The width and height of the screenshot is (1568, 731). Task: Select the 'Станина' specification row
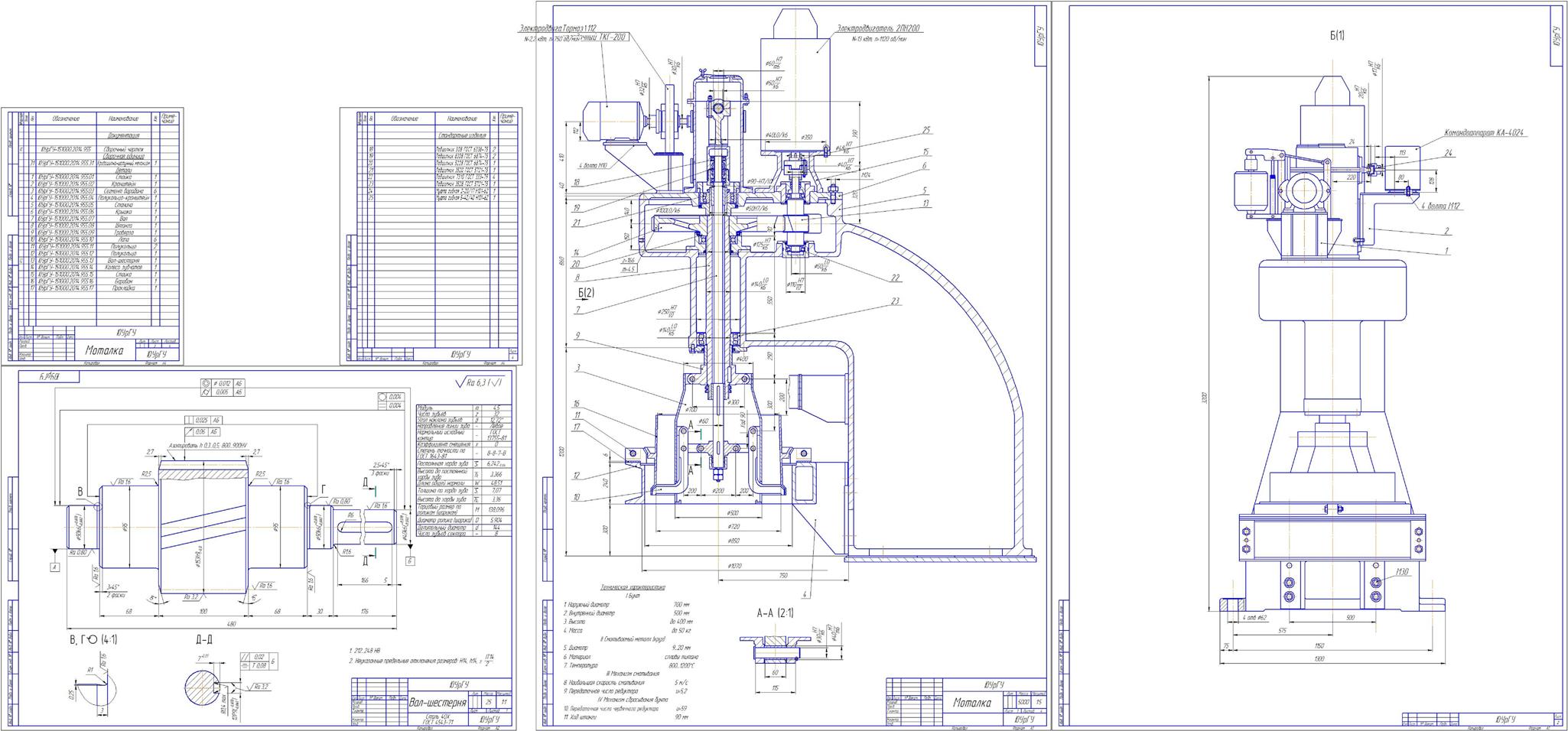click(x=99, y=205)
